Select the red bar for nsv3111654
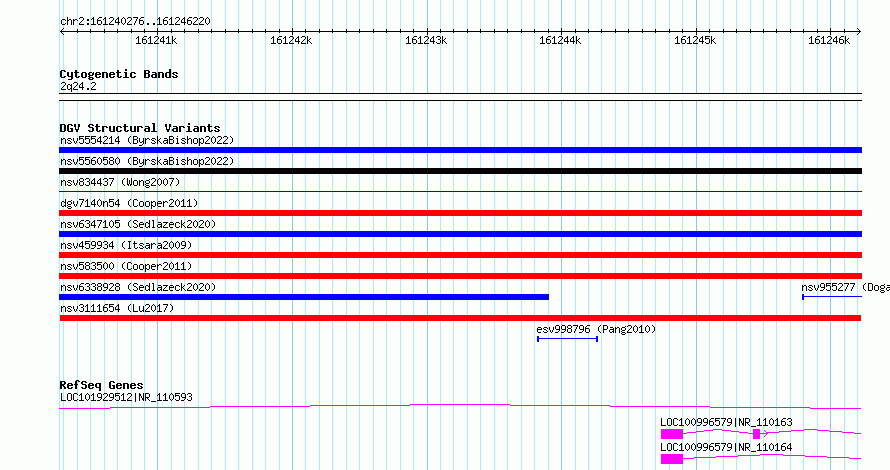The image size is (890, 470). [x=460, y=318]
